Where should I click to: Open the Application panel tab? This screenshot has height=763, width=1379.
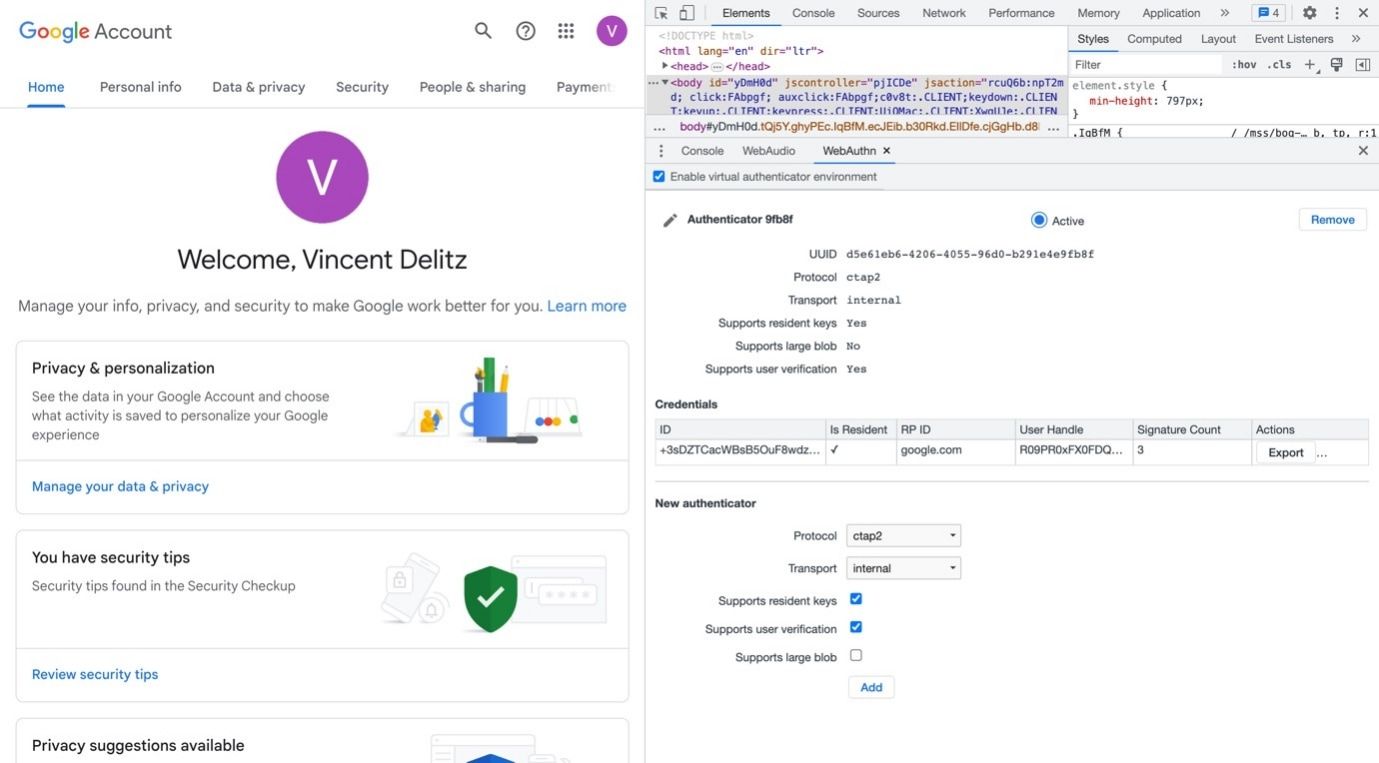pos(1171,13)
